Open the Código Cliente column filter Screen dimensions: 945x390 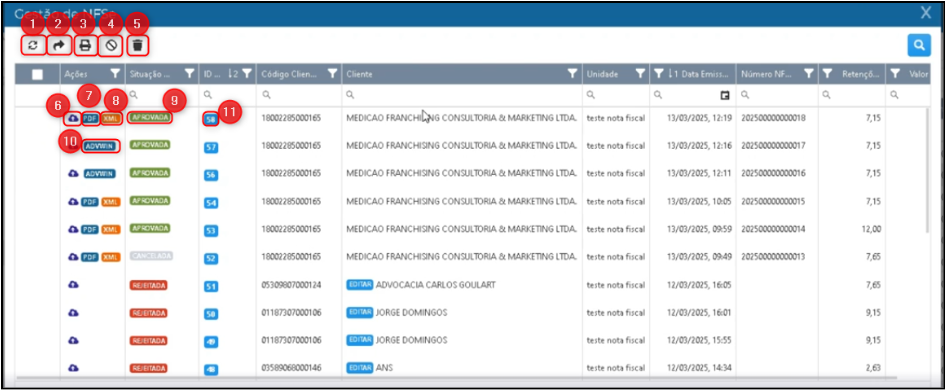tap(331, 74)
